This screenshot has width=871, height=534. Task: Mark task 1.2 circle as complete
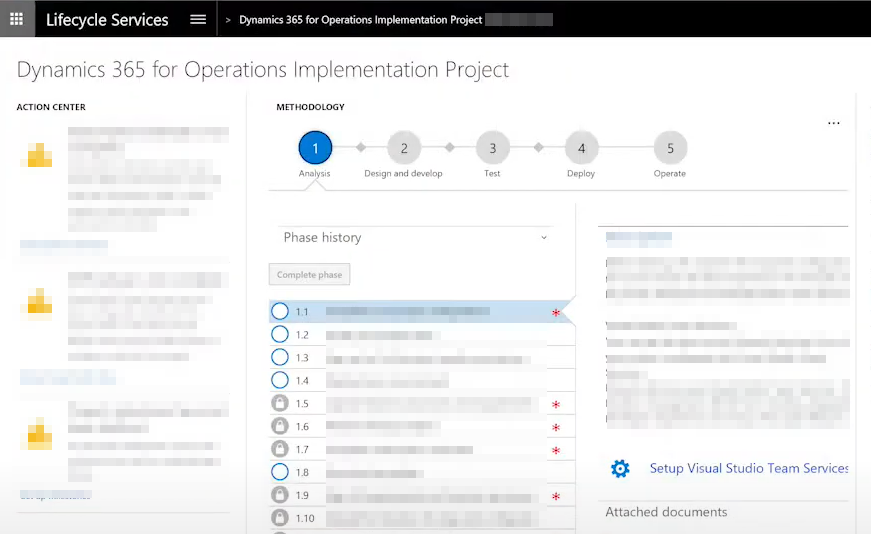coord(280,334)
